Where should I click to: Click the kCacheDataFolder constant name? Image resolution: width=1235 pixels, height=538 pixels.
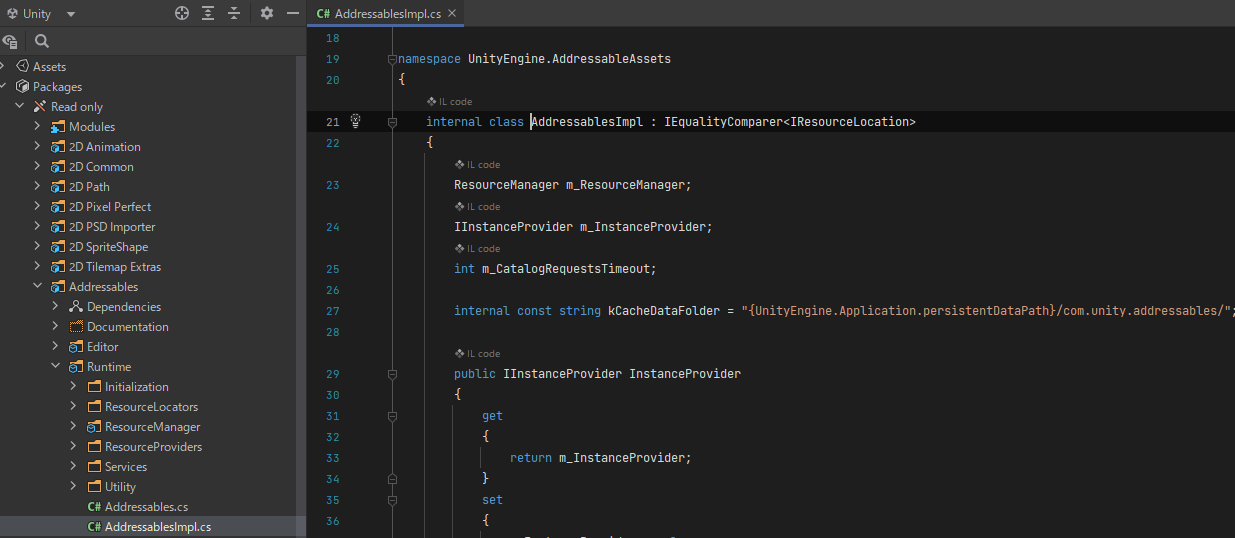coord(664,311)
